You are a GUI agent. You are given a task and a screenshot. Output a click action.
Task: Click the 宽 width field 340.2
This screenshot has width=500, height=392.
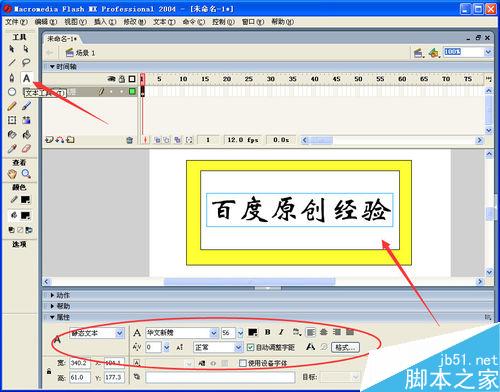click(x=80, y=363)
